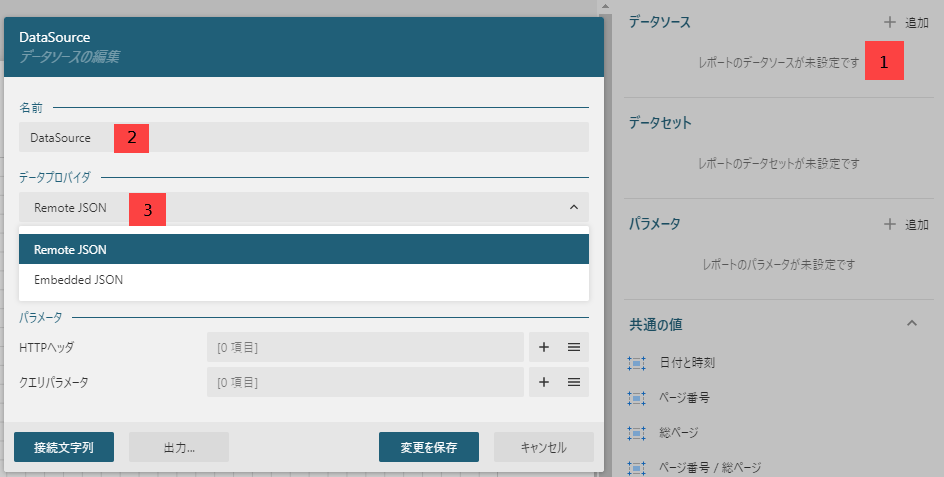Add an HTTPヘッダ item with plus button

coord(544,347)
